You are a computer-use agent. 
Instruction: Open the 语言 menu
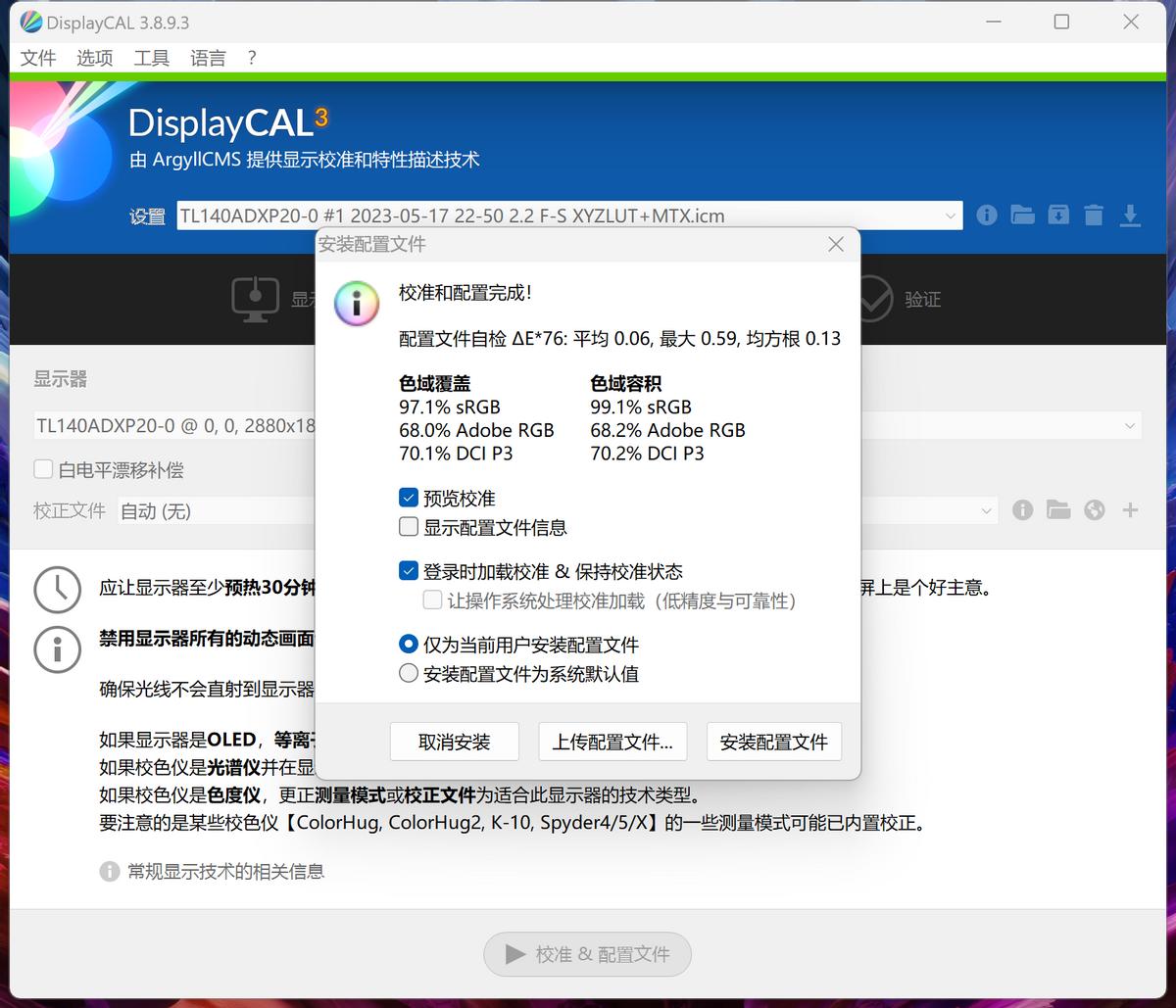point(207,58)
